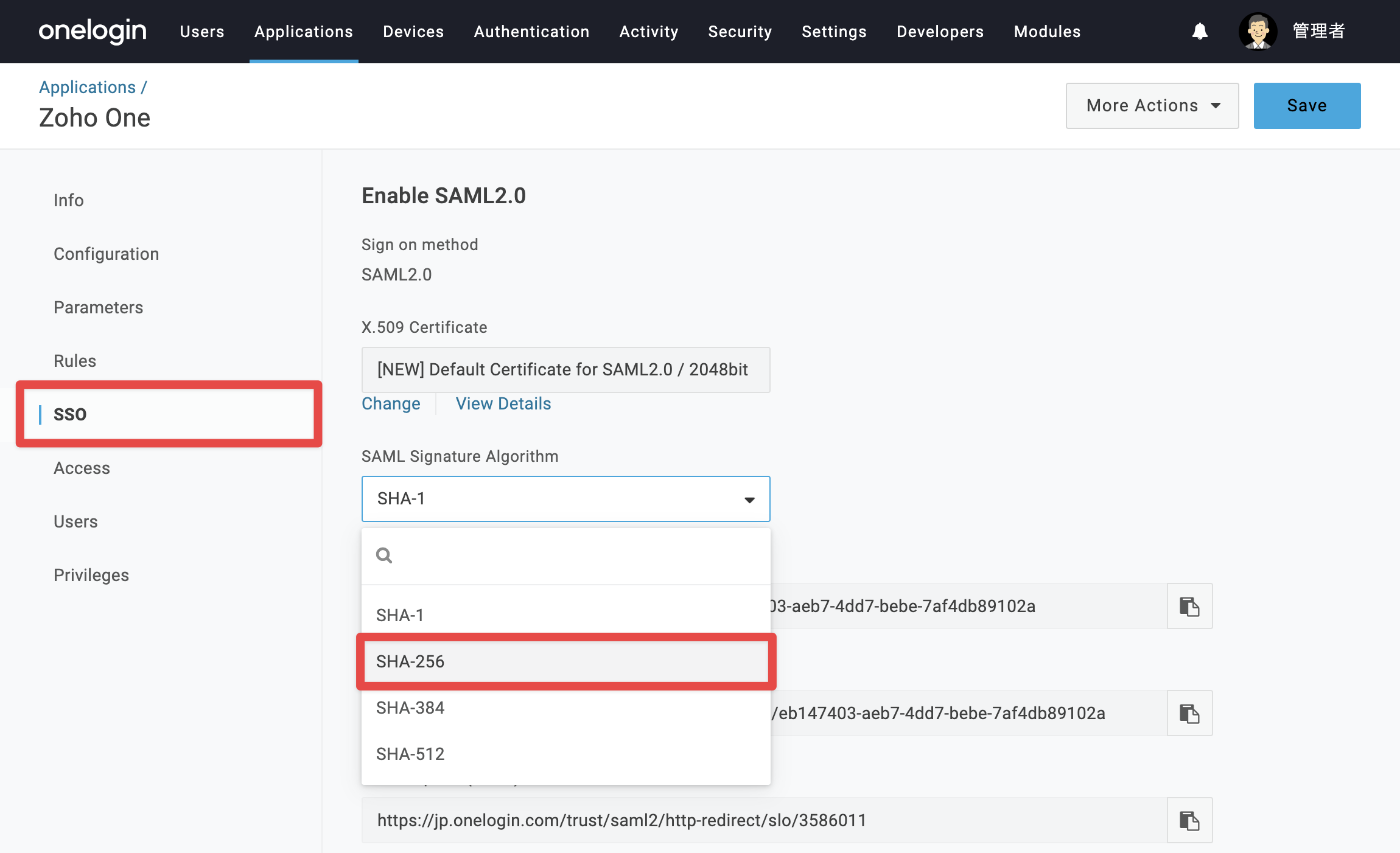The width and height of the screenshot is (1400, 853).
Task: Switch to the Privileges side tab
Action: click(x=91, y=575)
